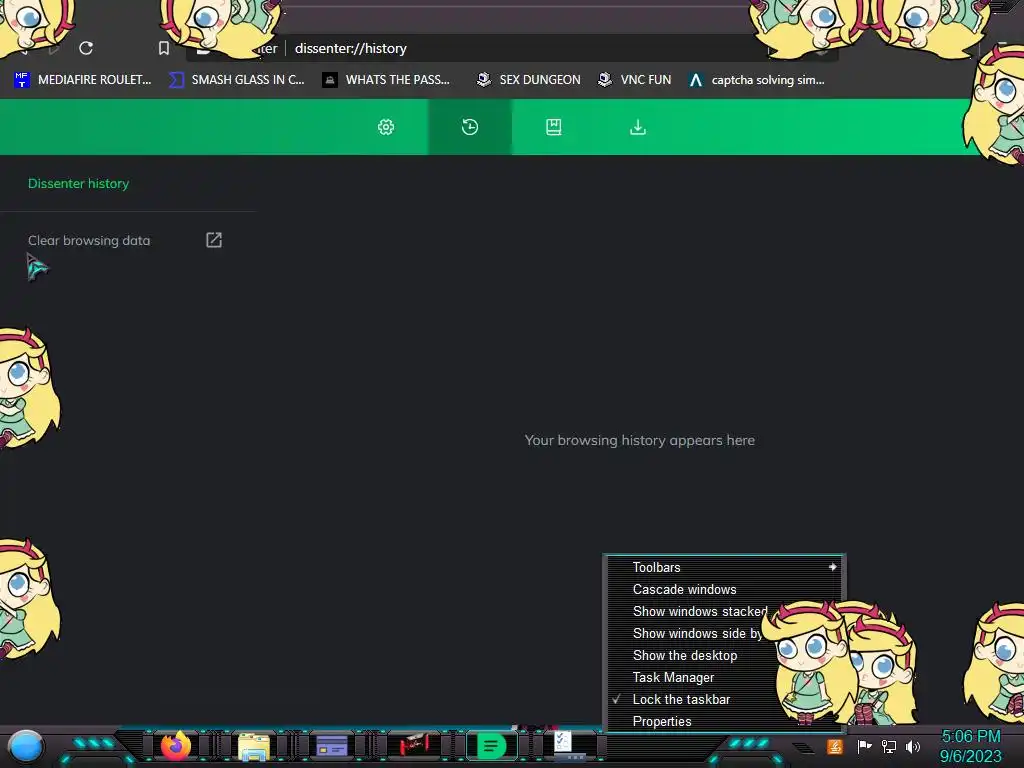Reload the page with the refresh icon
The image size is (1024, 768).
(86, 48)
